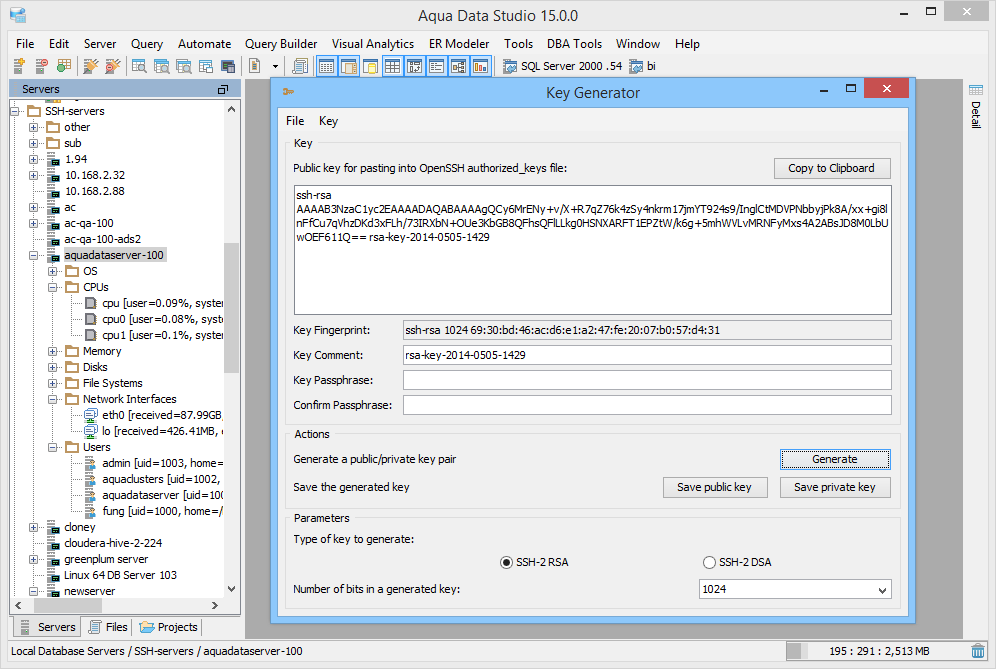Viewport: 996px width, 669px height.
Task: Click the admin user icon in Users folder
Action: (x=91, y=463)
